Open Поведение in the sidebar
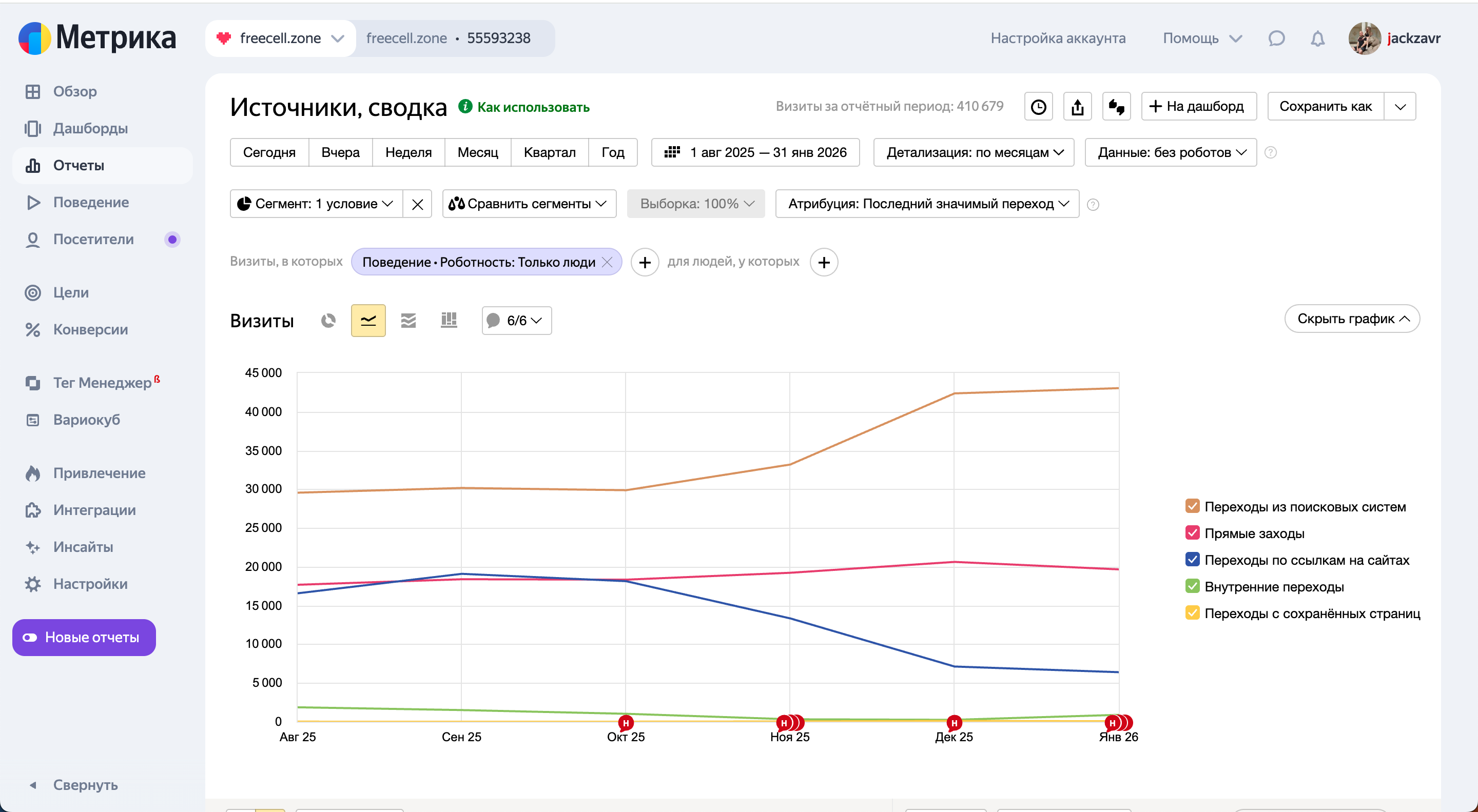 [91, 203]
